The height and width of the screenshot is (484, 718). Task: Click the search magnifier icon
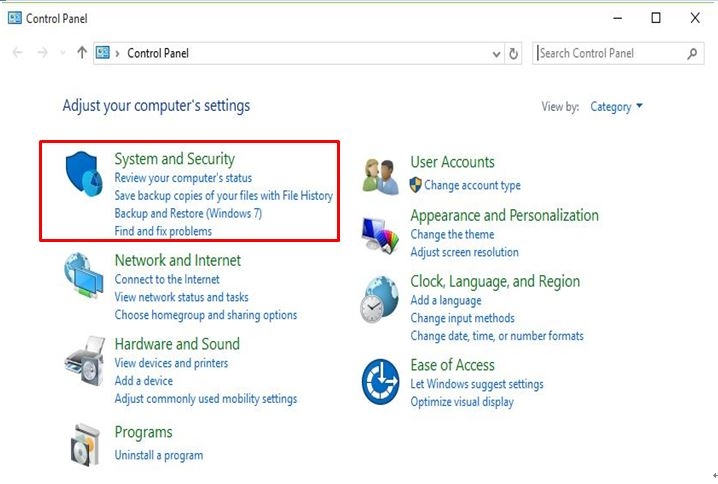[x=692, y=54]
